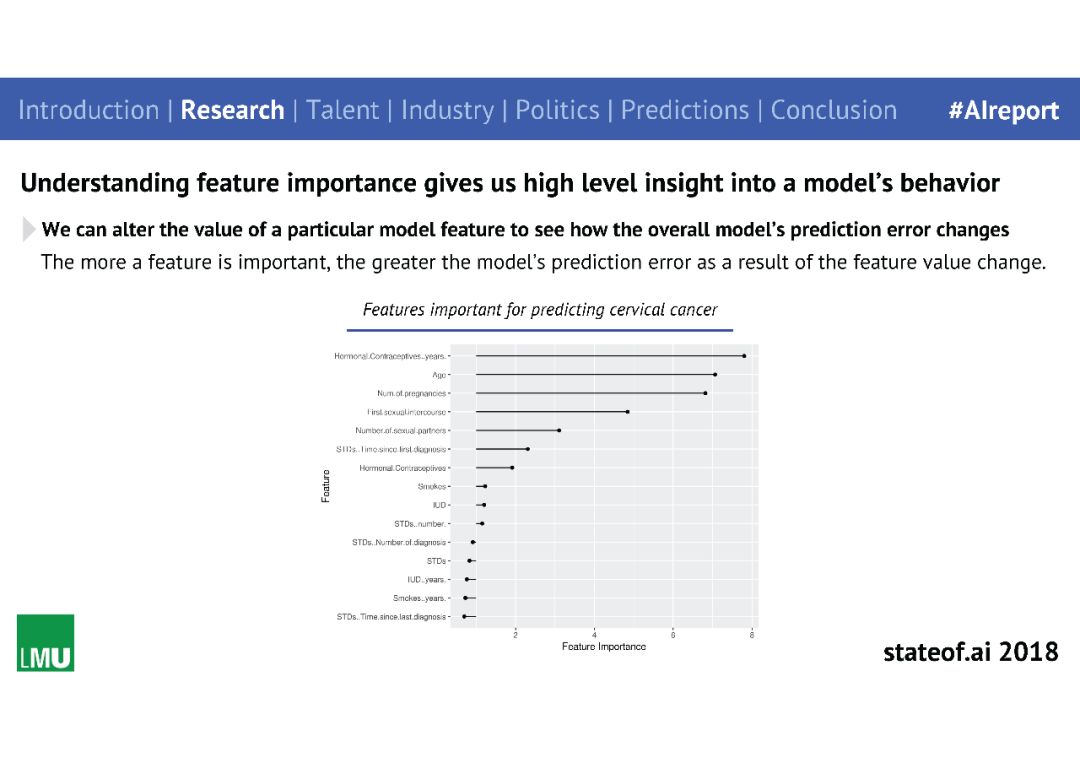Image resolution: width=1080 pixels, height=763 pixels.
Task: Open the Introduction section tab
Action: 88,110
